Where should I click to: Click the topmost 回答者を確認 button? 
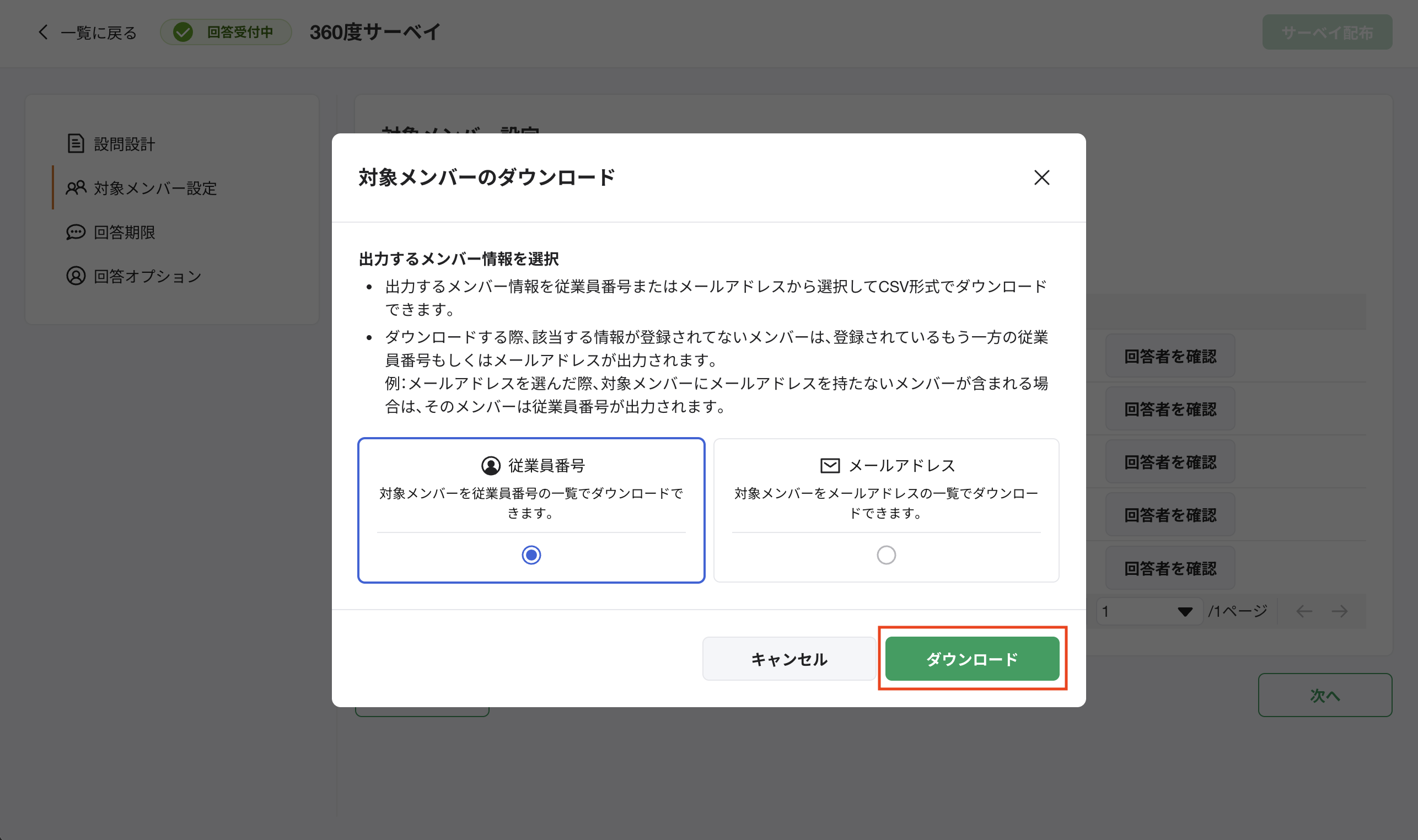tap(1169, 355)
